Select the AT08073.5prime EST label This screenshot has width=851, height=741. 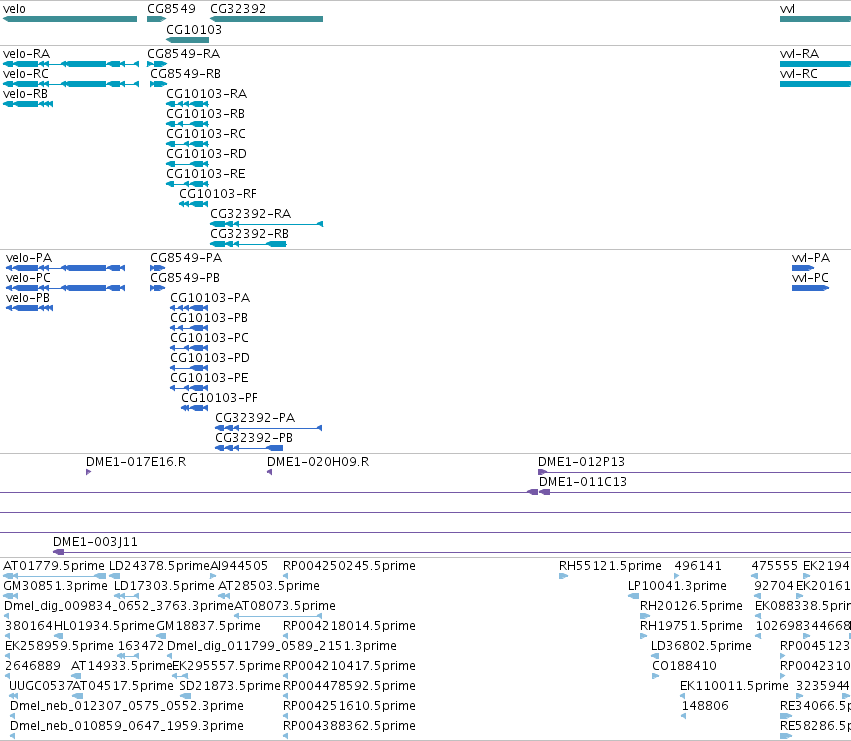coord(285,606)
